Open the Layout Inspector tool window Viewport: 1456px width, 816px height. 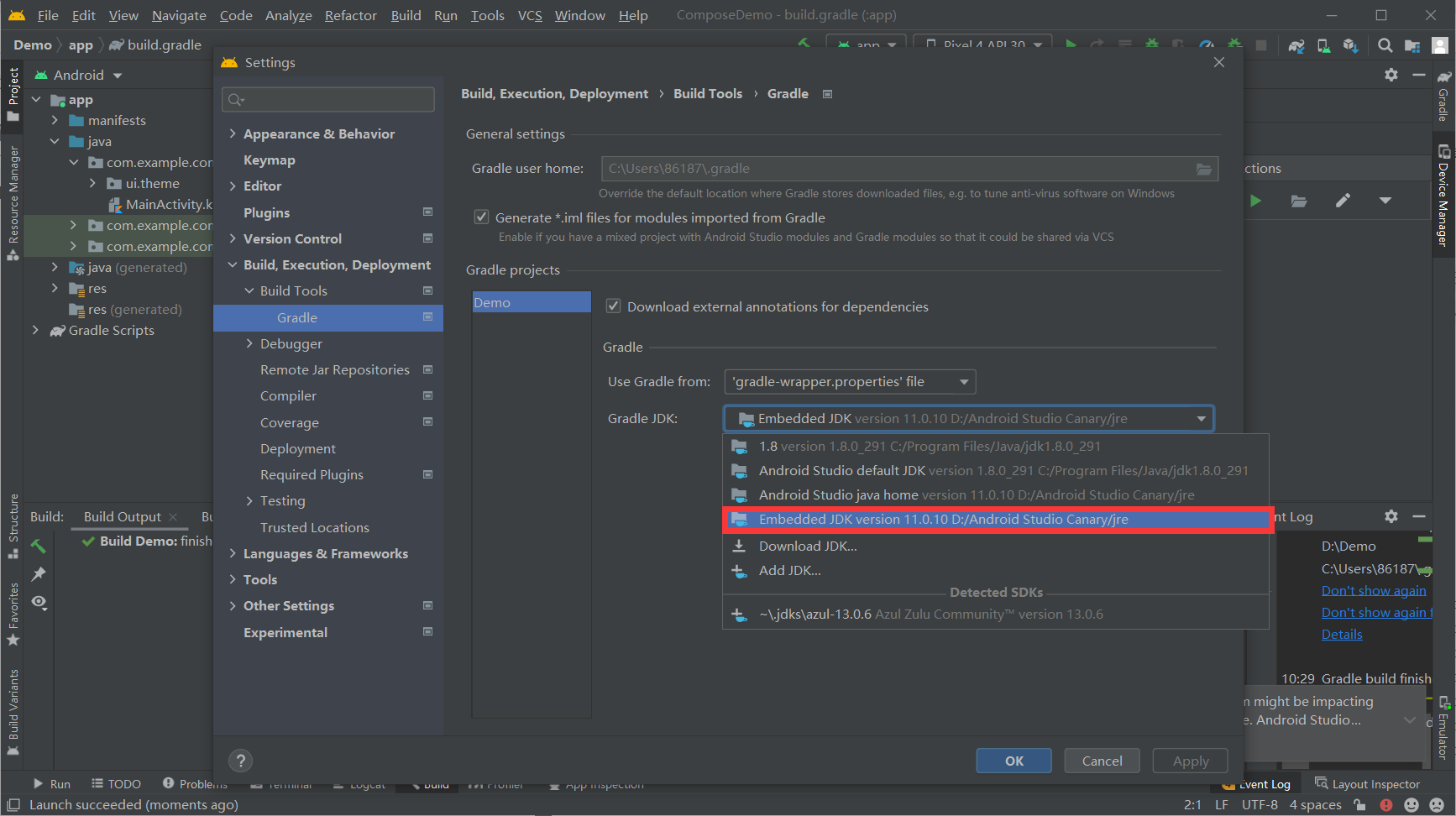[x=1367, y=783]
